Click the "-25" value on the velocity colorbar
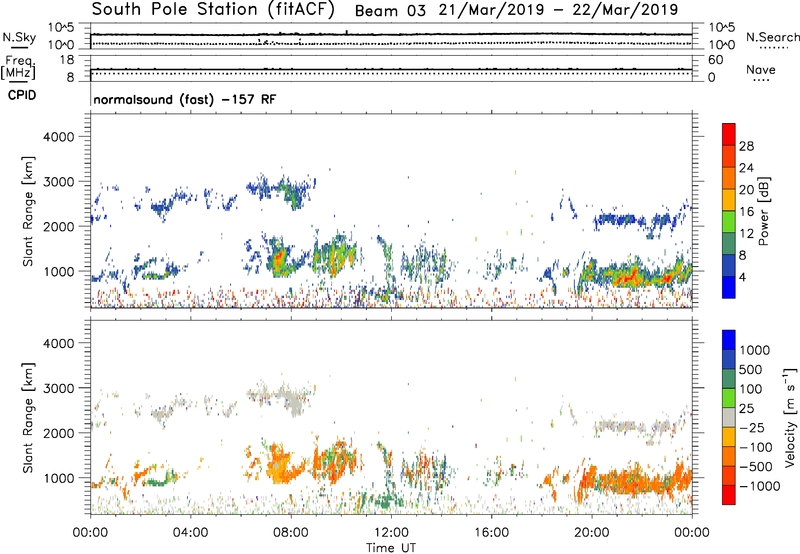 (752, 428)
